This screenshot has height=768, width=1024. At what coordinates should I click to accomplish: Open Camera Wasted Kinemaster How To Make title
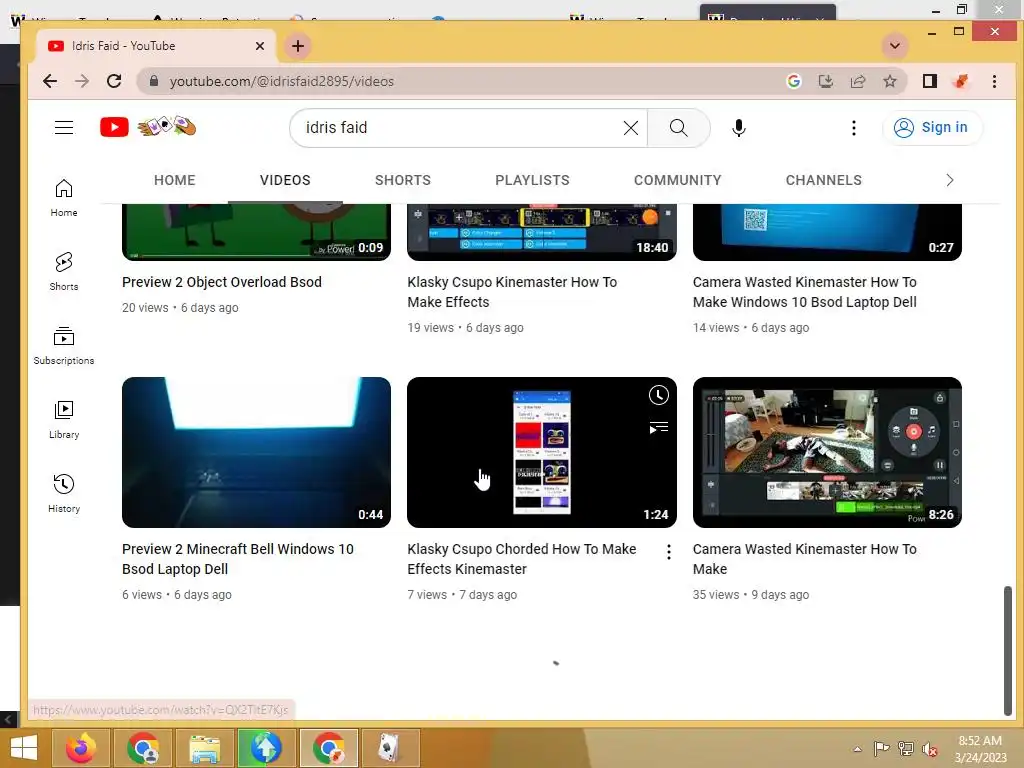coord(805,559)
